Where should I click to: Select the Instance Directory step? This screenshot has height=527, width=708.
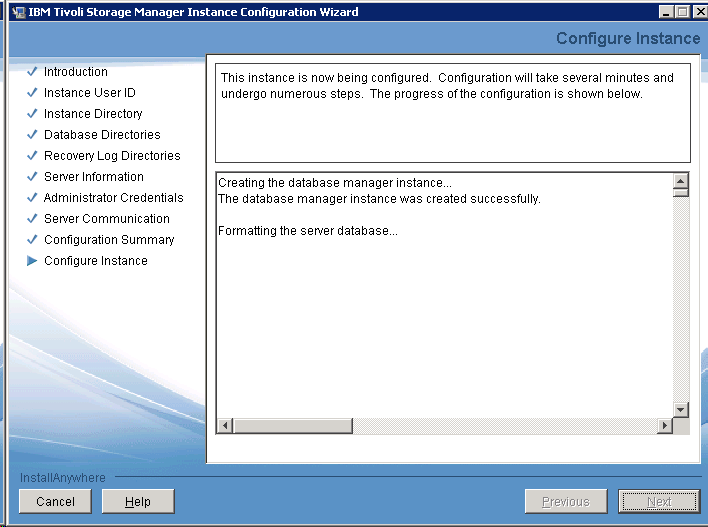point(93,114)
